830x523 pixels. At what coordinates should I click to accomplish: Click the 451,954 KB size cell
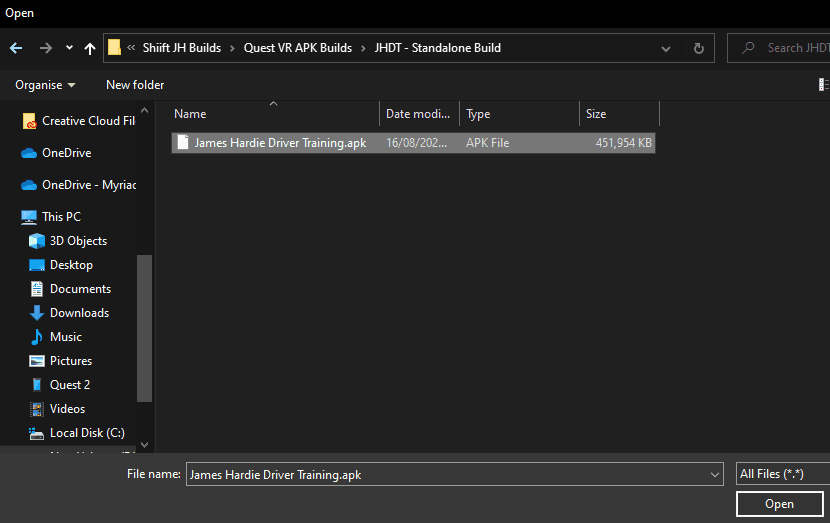coord(624,143)
